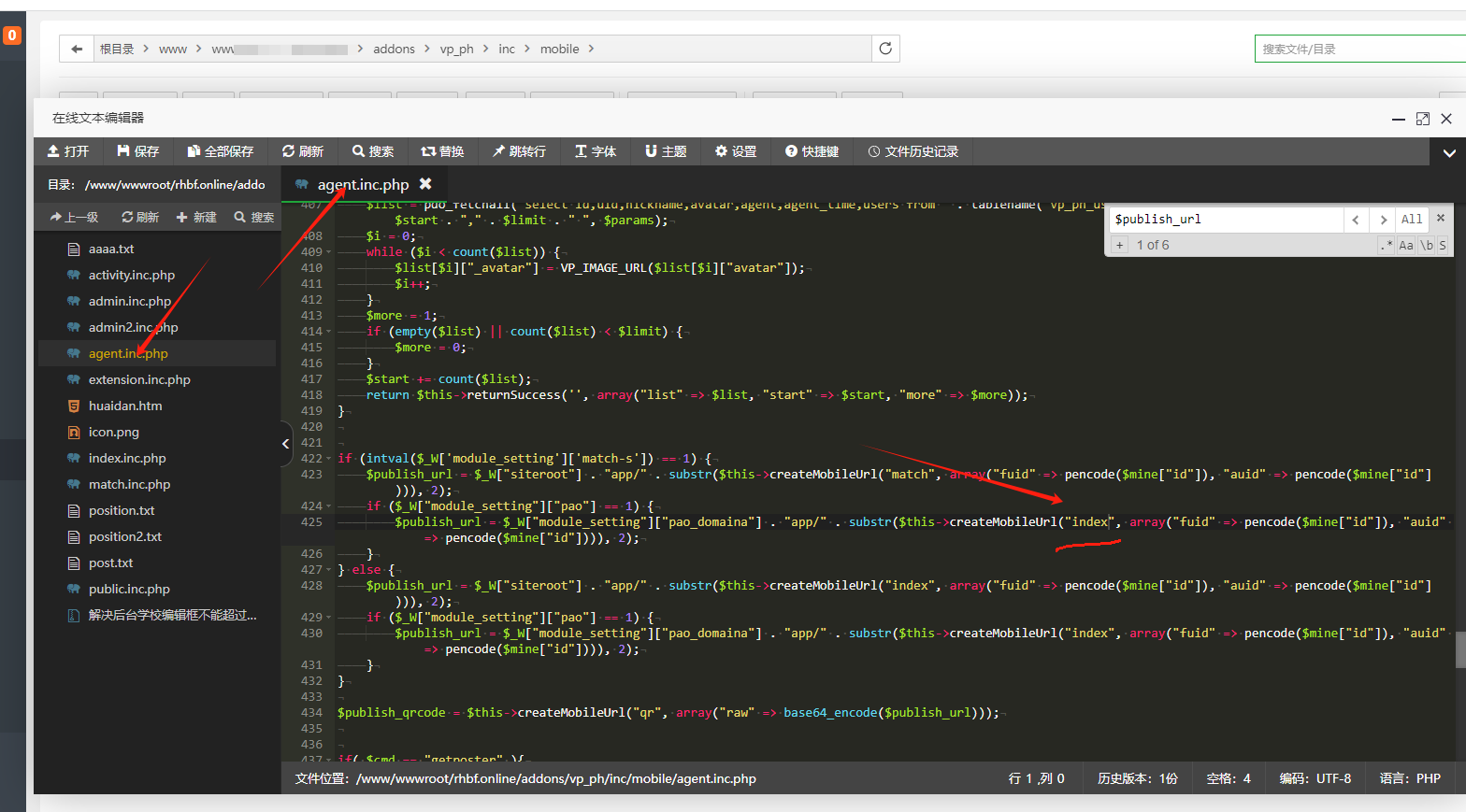
Task: Open the 替换 replace tool
Action: [x=442, y=151]
